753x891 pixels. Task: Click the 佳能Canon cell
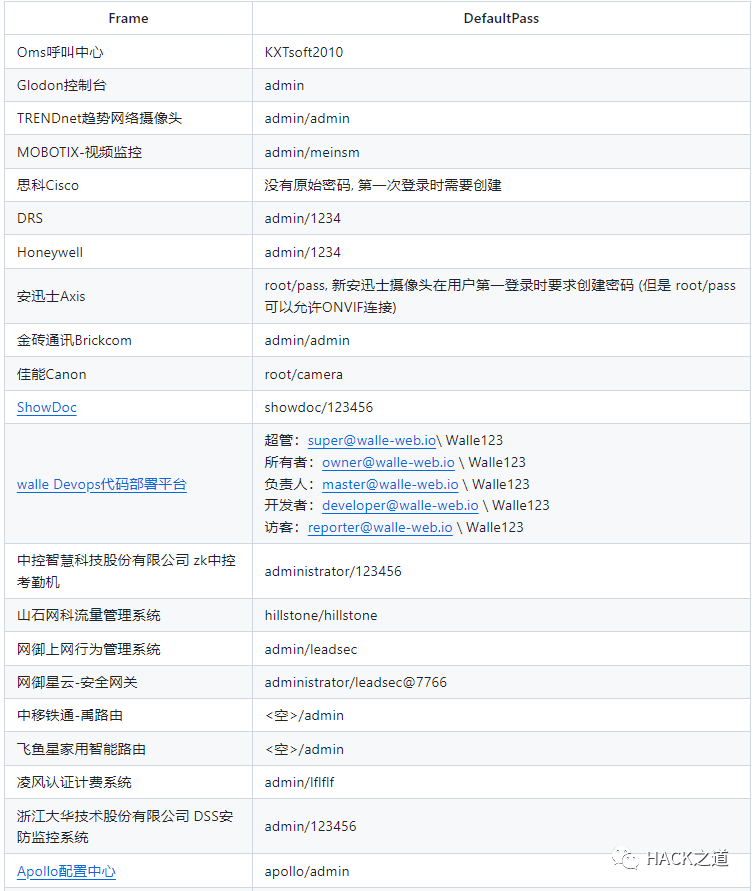[128, 374]
